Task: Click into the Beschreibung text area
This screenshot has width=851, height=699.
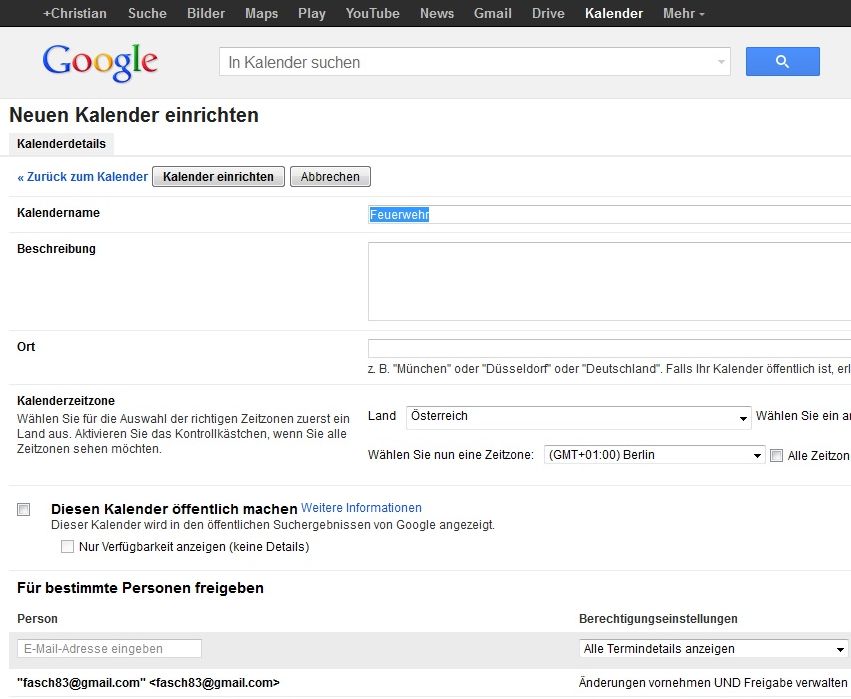Action: (609, 281)
